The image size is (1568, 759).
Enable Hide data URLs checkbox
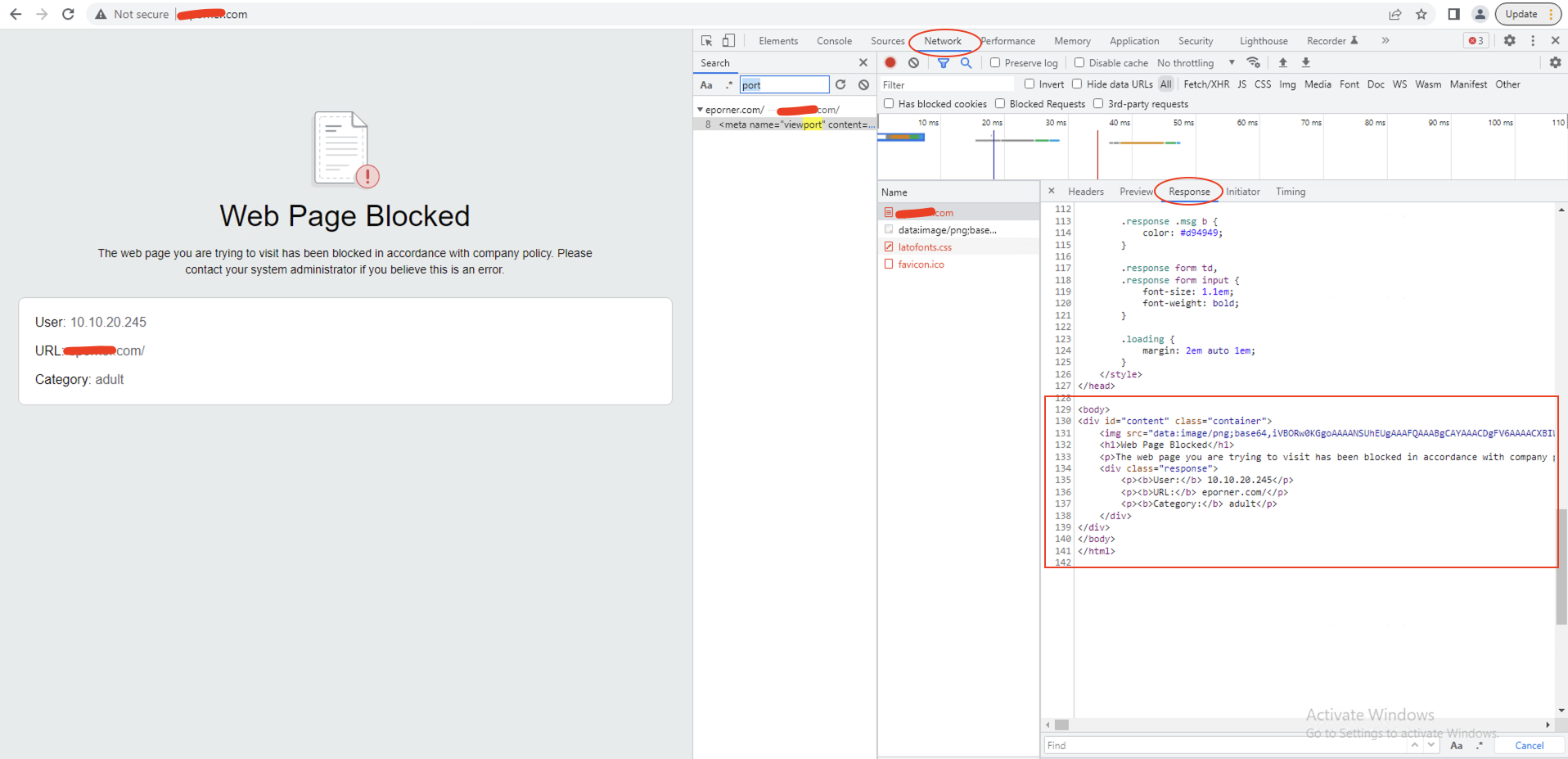(x=1077, y=84)
